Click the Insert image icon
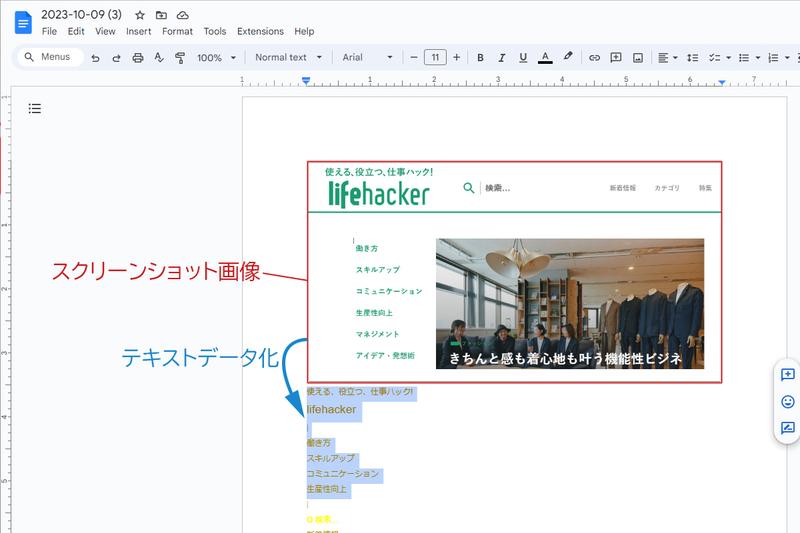The image size is (800, 533). click(x=637, y=58)
